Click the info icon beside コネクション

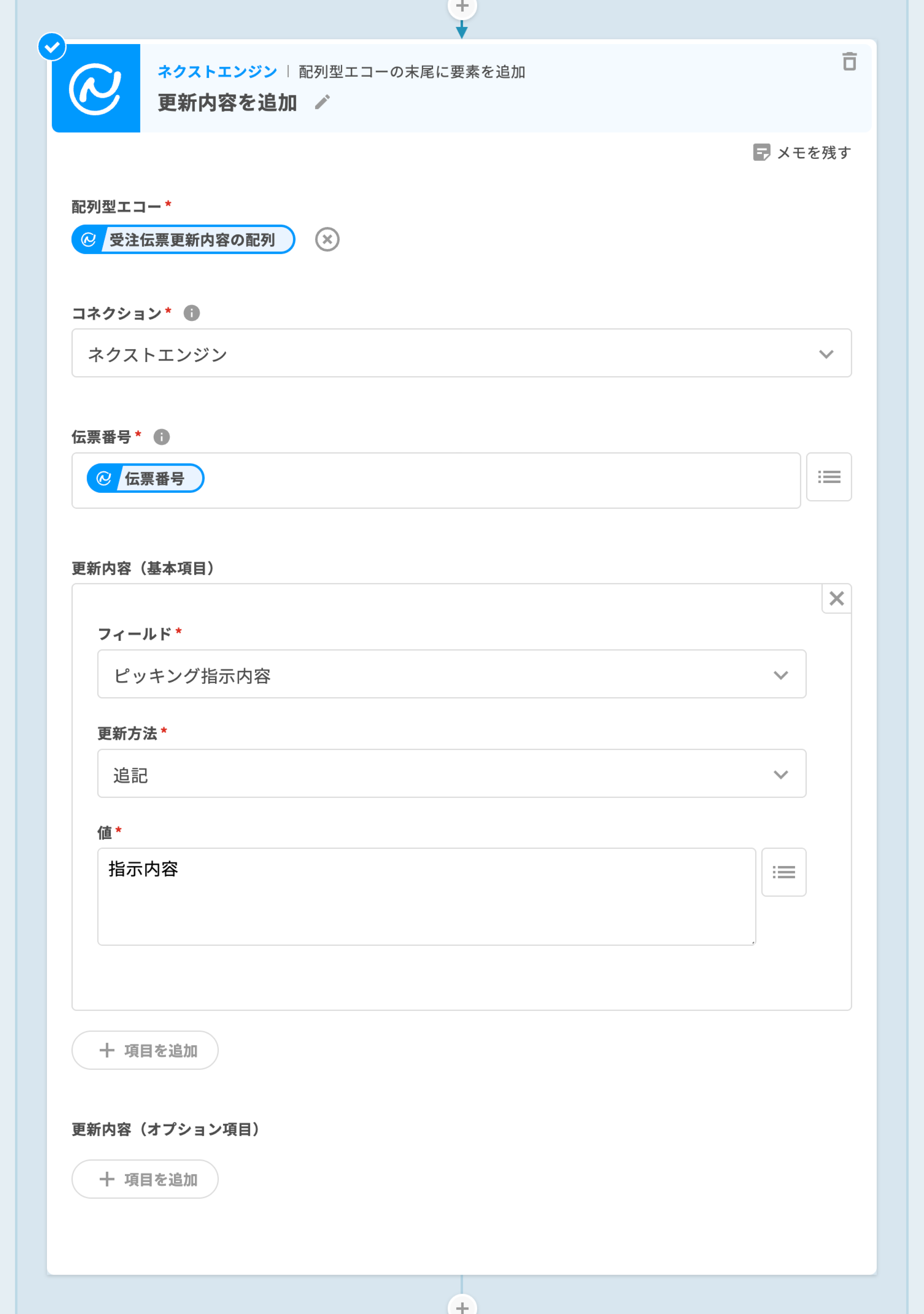pyautogui.click(x=192, y=313)
